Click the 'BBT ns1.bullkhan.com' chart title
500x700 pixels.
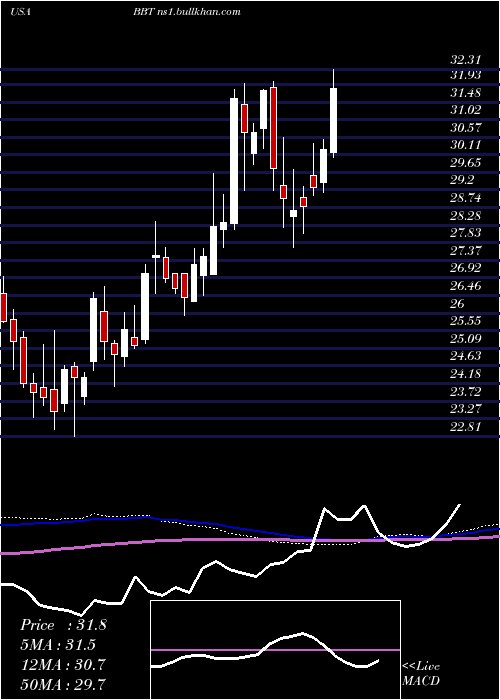click(187, 12)
